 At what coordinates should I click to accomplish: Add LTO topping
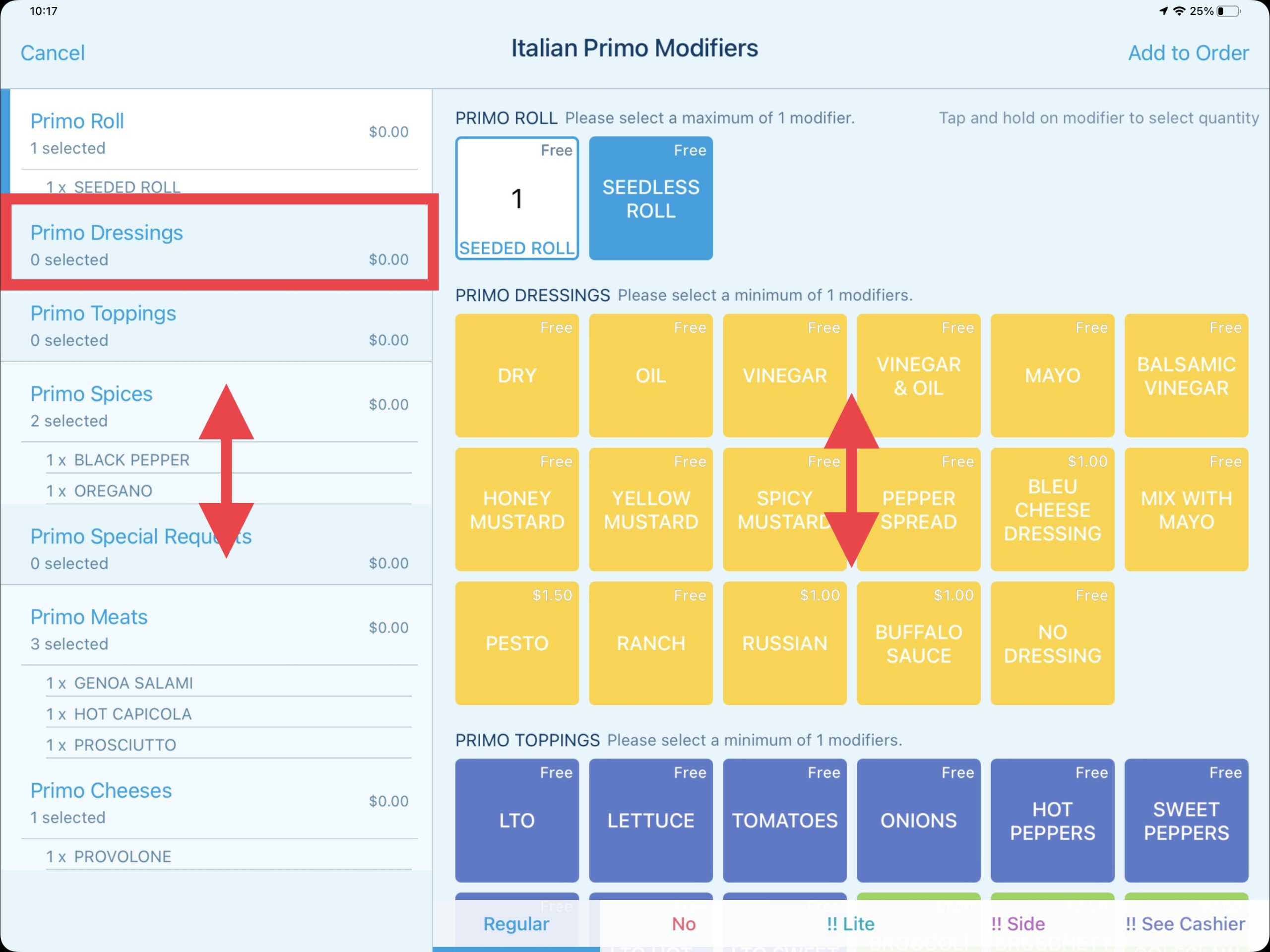pos(517,820)
